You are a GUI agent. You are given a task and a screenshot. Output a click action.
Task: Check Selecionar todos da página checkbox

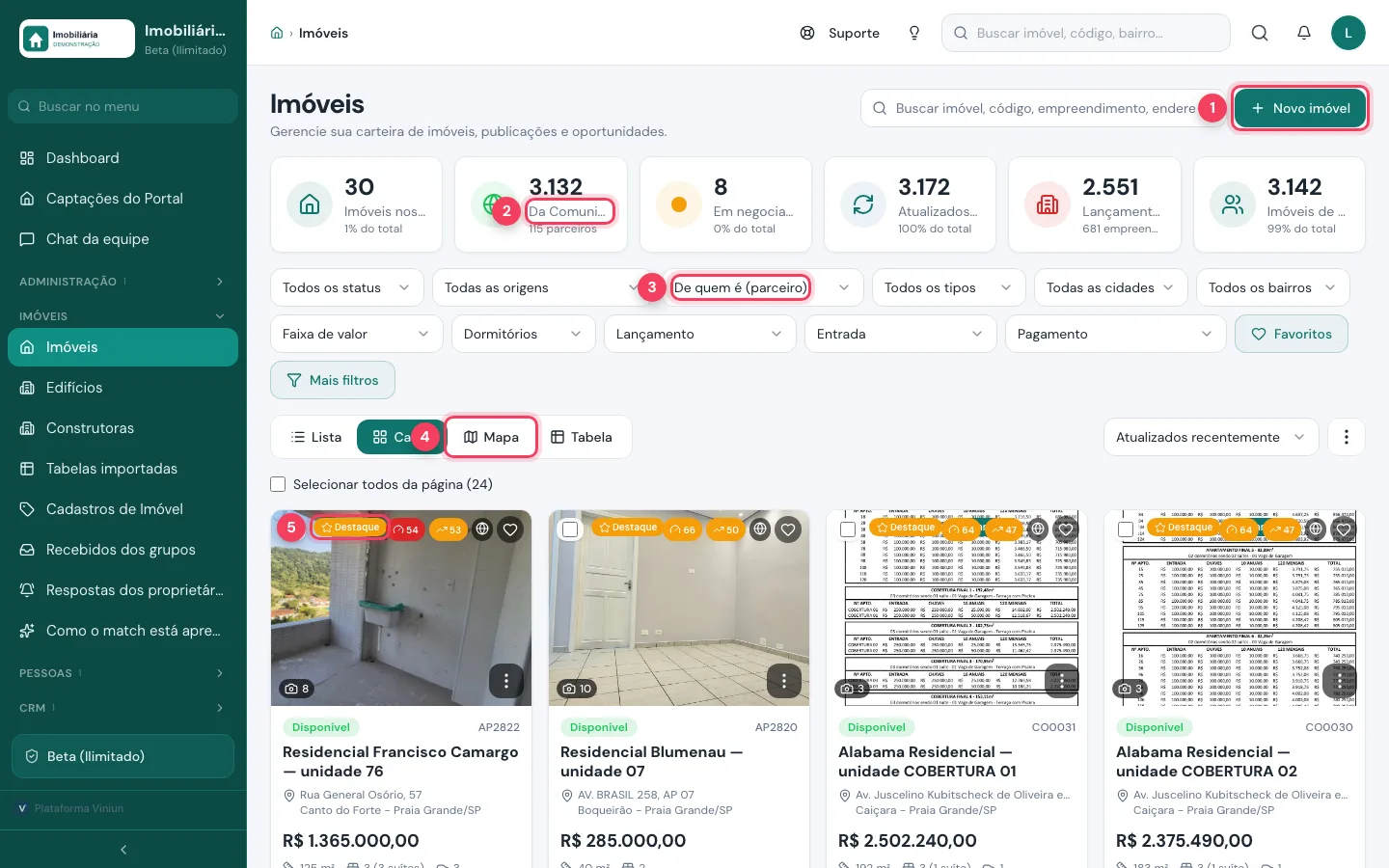pyautogui.click(x=278, y=484)
